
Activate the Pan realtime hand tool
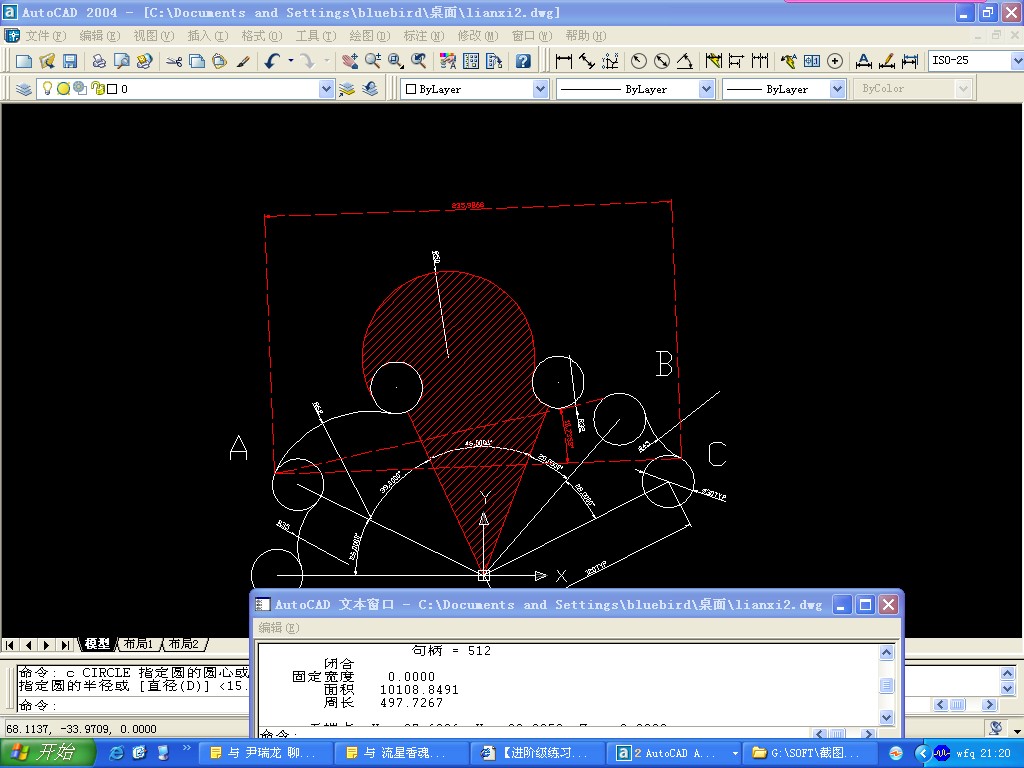pos(350,61)
